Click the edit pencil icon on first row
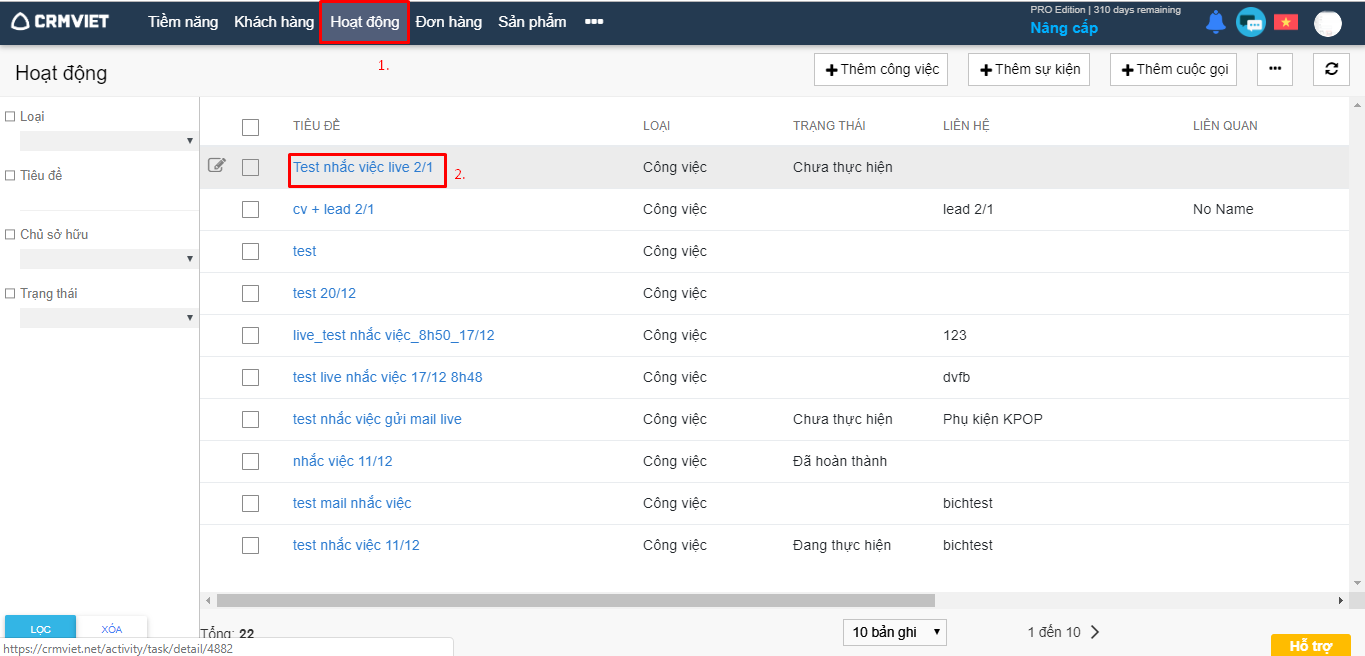Image resolution: width=1365 pixels, height=656 pixels. coord(217,166)
